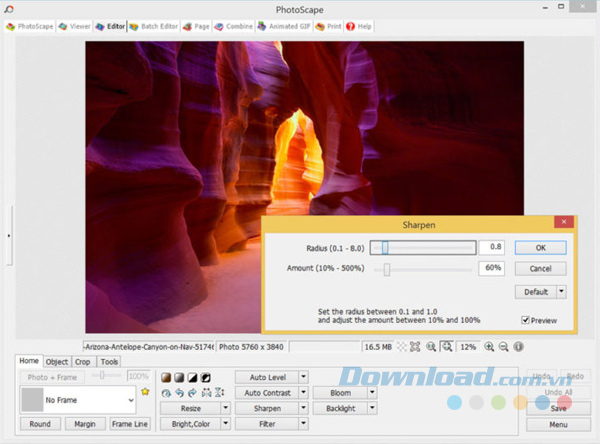Viewport: 600px width, 444px height.
Task: Click the photo info icon in status bar
Action: [520, 346]
